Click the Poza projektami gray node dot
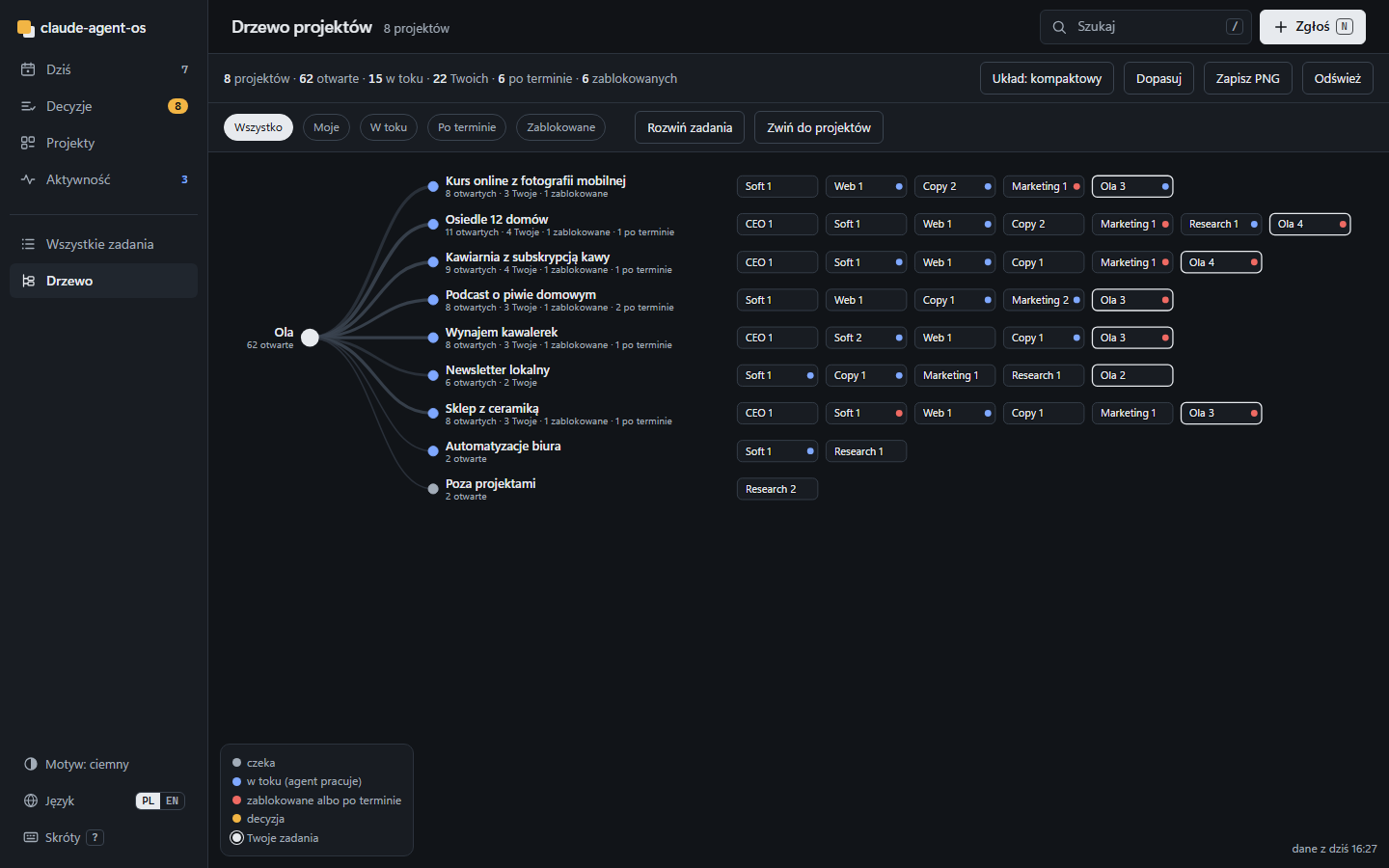The width and height of the screenshot is (1389, 868). coord(433,489)
